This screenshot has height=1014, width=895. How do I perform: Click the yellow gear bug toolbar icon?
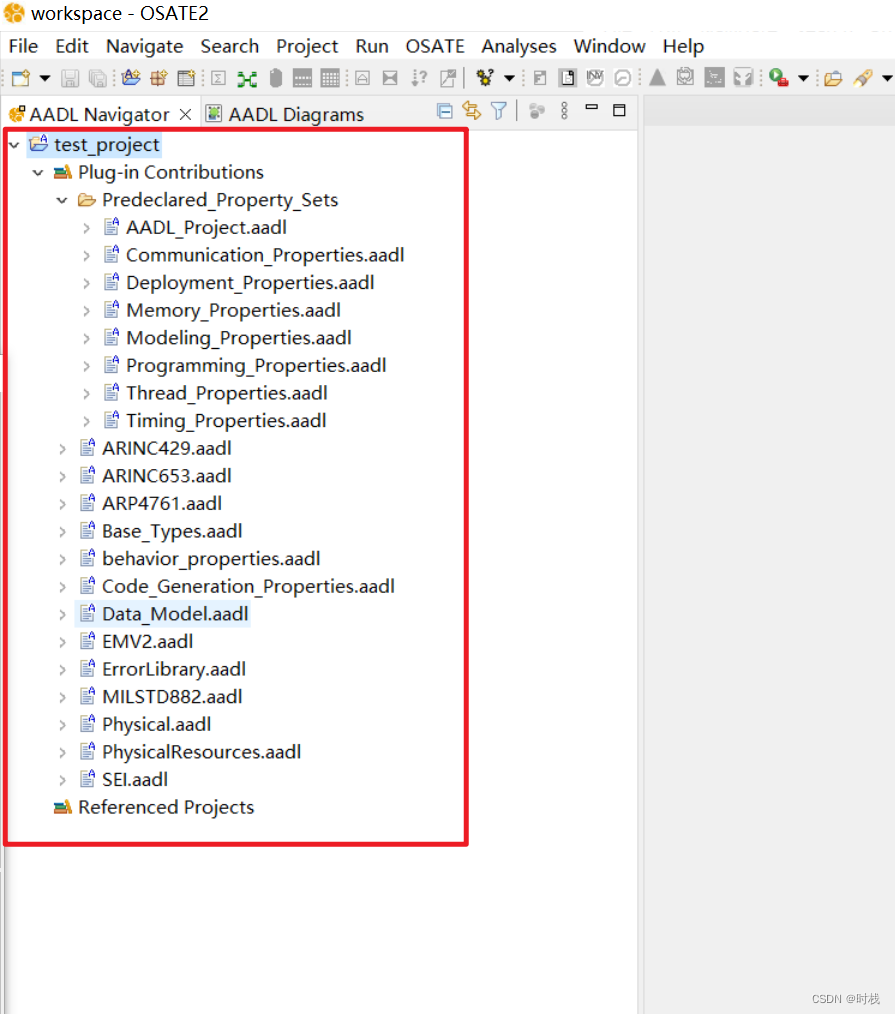pyautogui.click(x=484, y=78)
